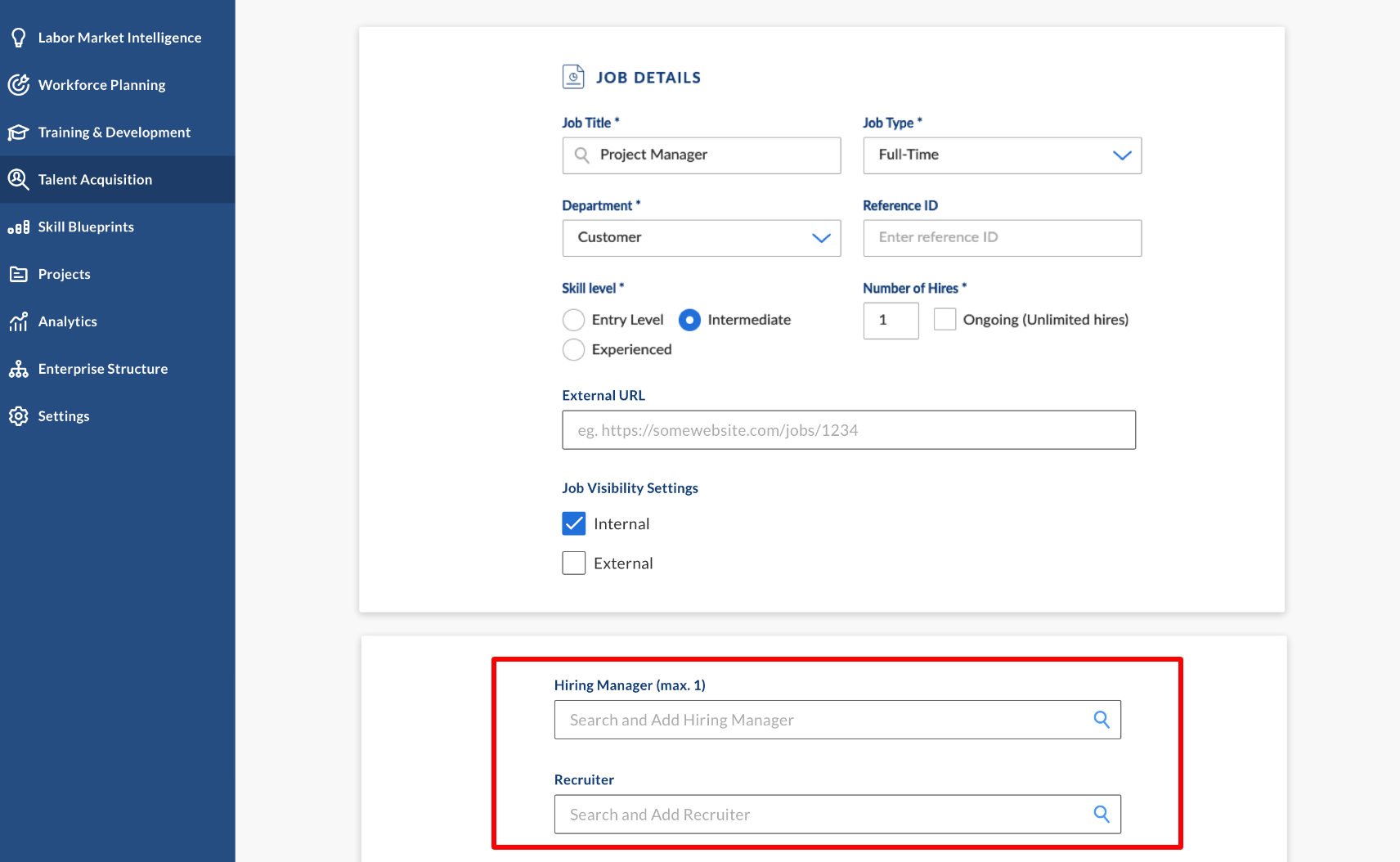Click the Analytics chart icon
This screenshot has height=862, width=1400.
pyautogui.click(x=18, y=322)
